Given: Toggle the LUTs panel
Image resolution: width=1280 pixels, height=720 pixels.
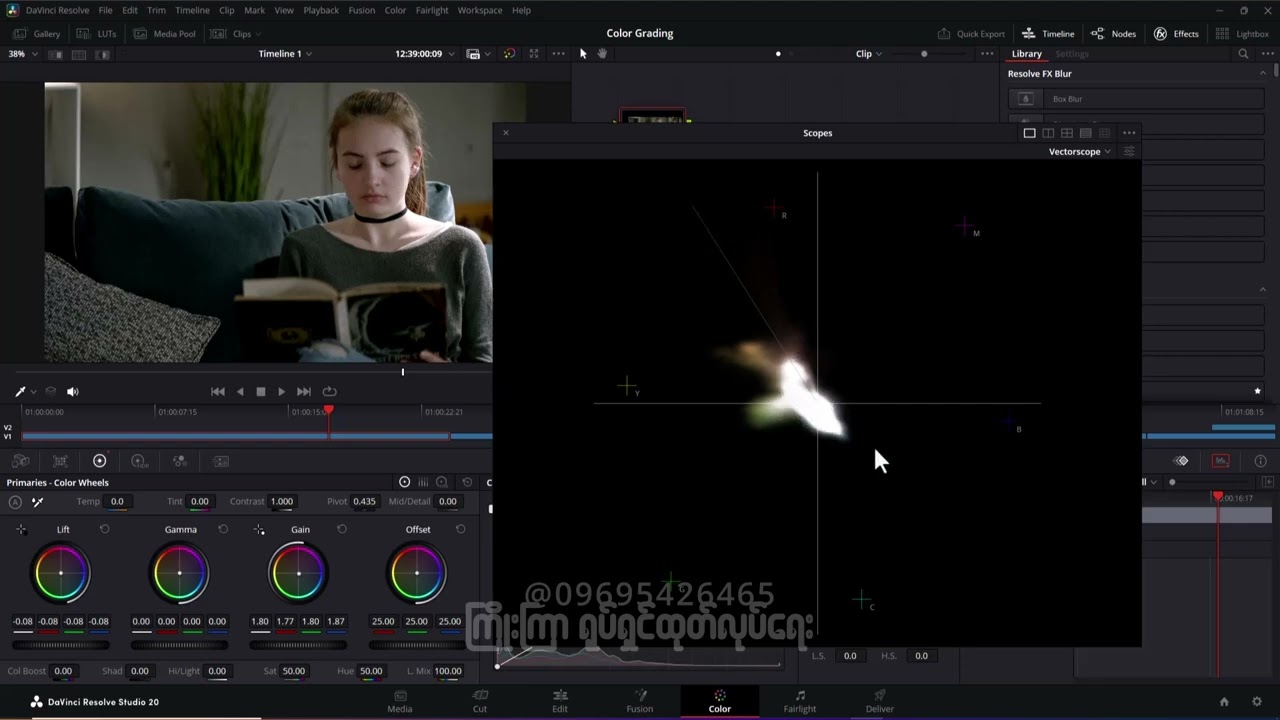Looking at the screenshot, I should point(97,33).
